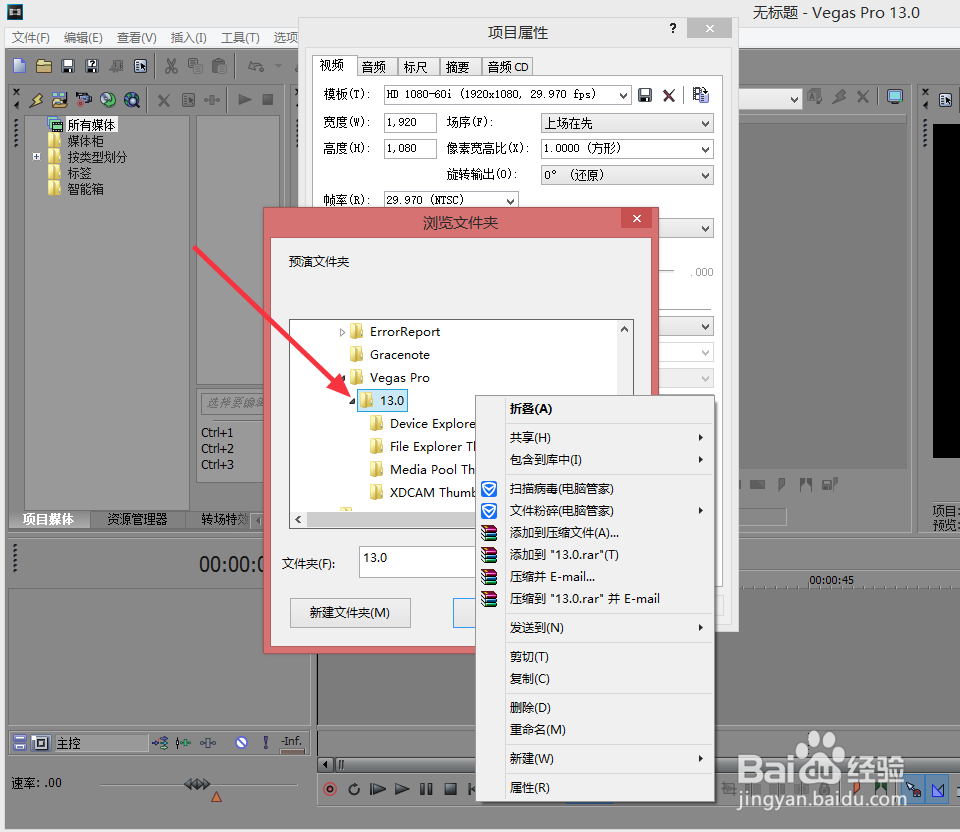Collapse the 13.0 folder arrow

pos(352,402)
